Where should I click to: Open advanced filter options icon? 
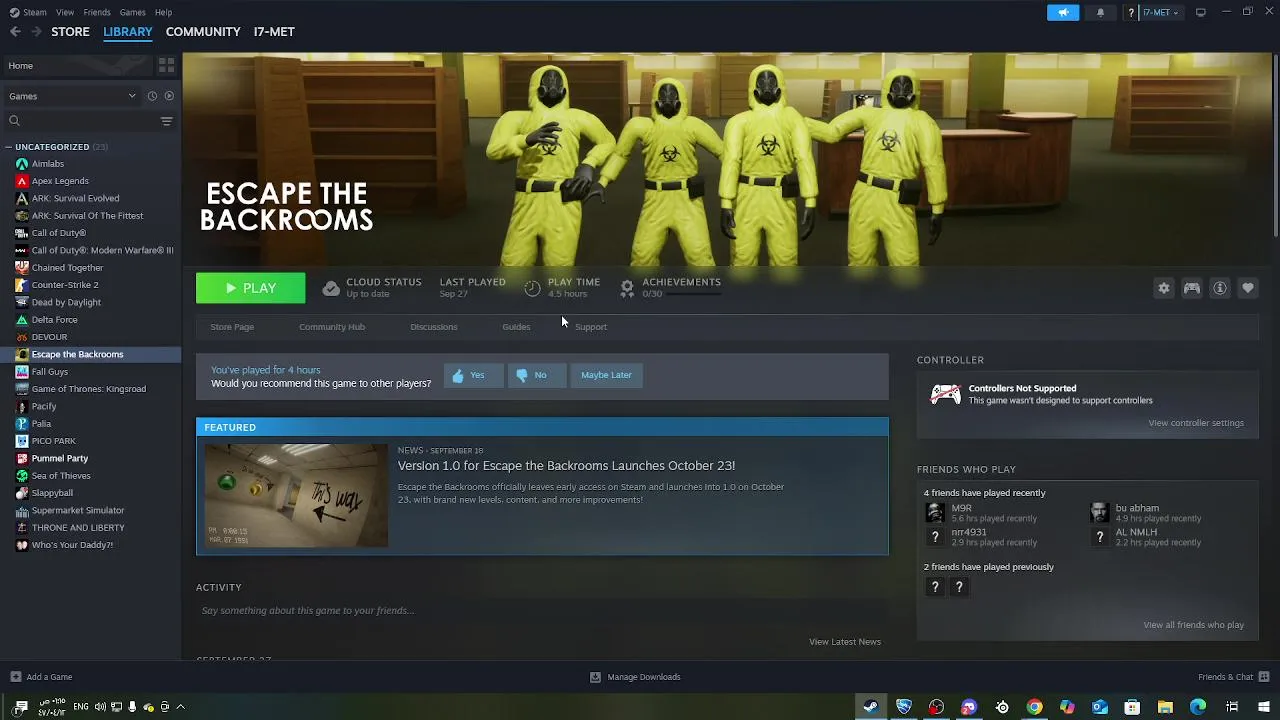click(167, 121)
